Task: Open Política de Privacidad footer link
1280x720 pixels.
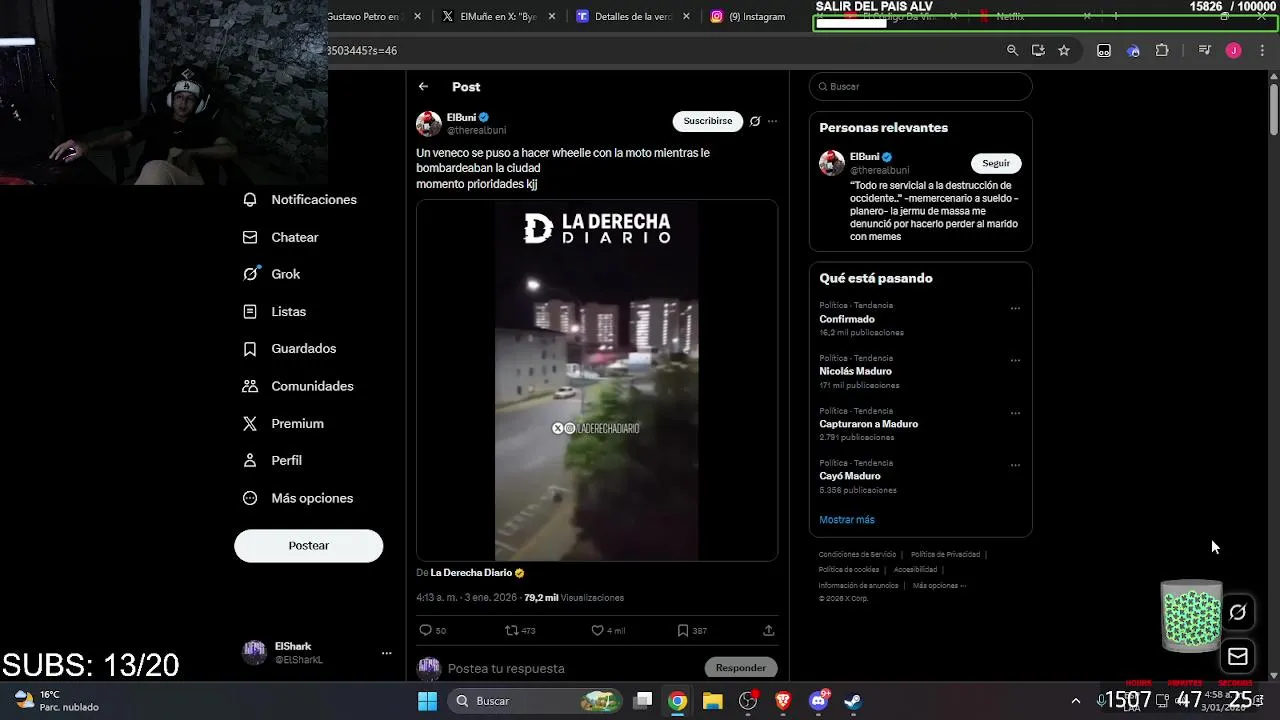Action: (945, 554)
